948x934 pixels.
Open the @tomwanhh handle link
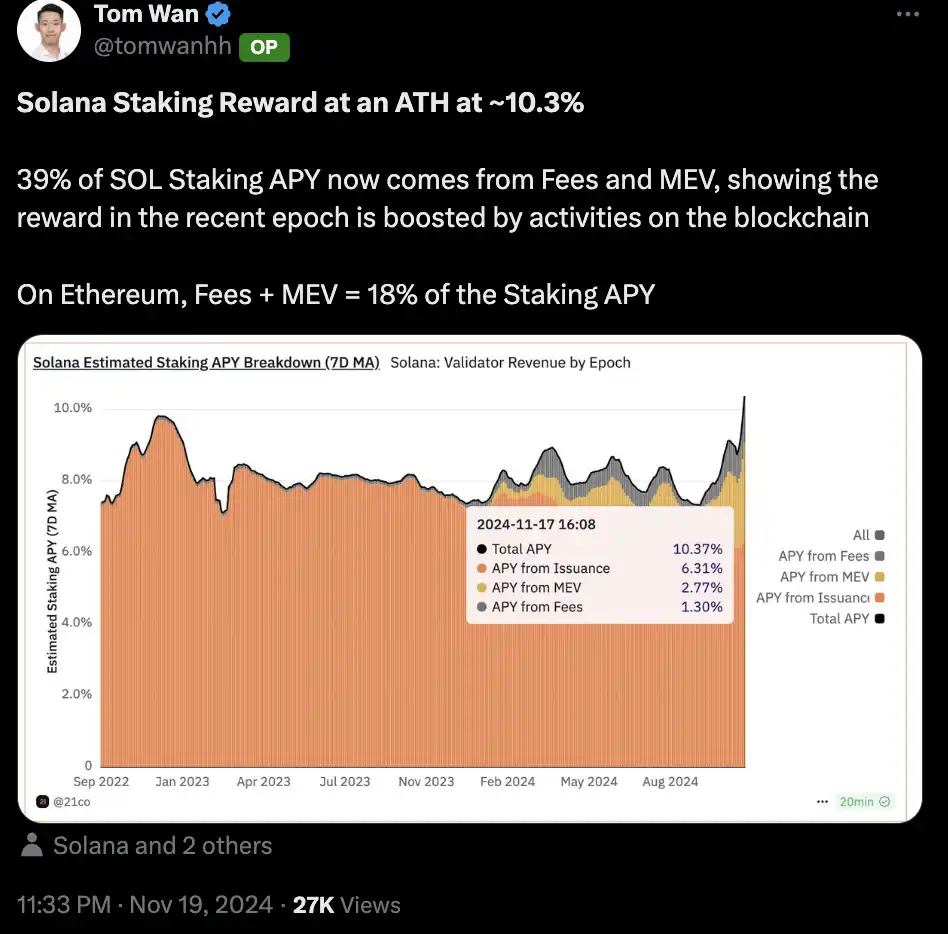point(163,46)
